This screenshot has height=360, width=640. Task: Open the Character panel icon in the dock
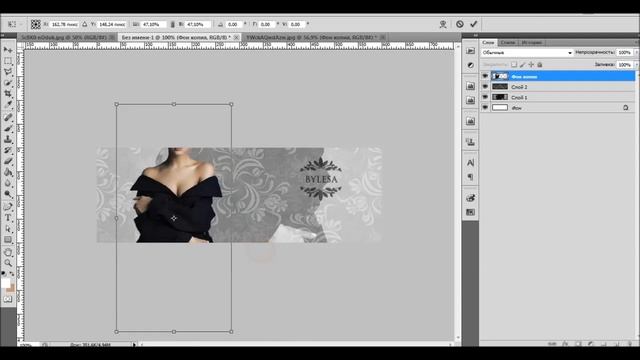pyautogui.click(x=471, y=162)
